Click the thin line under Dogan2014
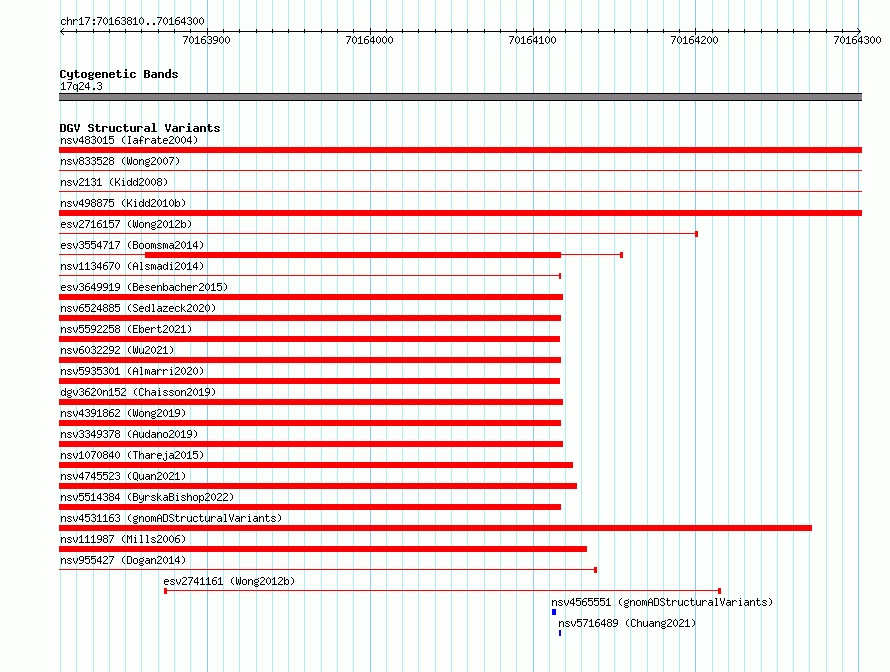Viewport: 890px width, 672px height. 328,570
